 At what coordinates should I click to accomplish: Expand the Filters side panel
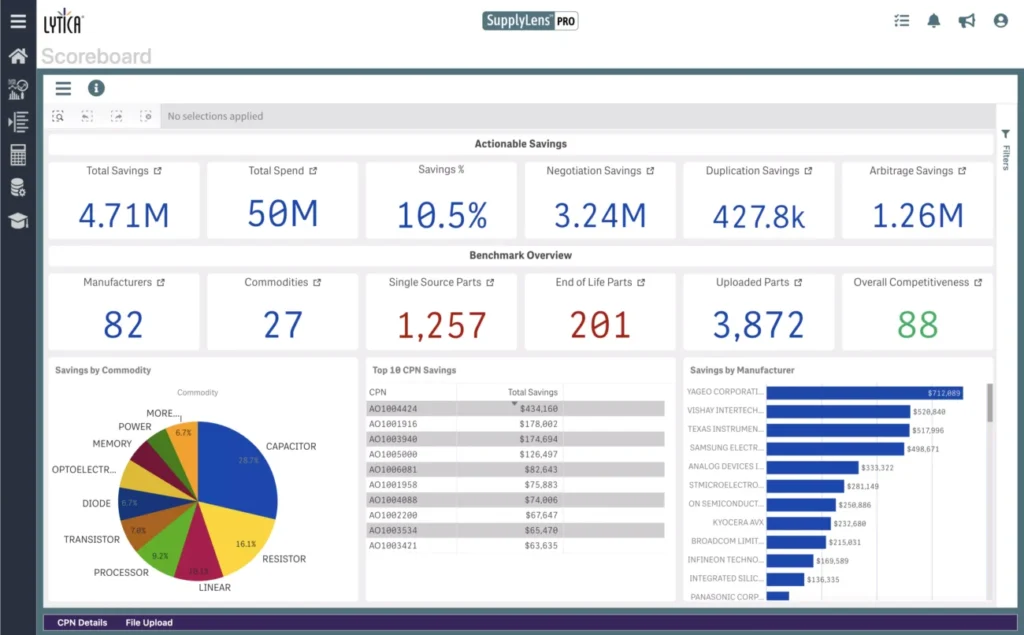[x=1006, y=148]
